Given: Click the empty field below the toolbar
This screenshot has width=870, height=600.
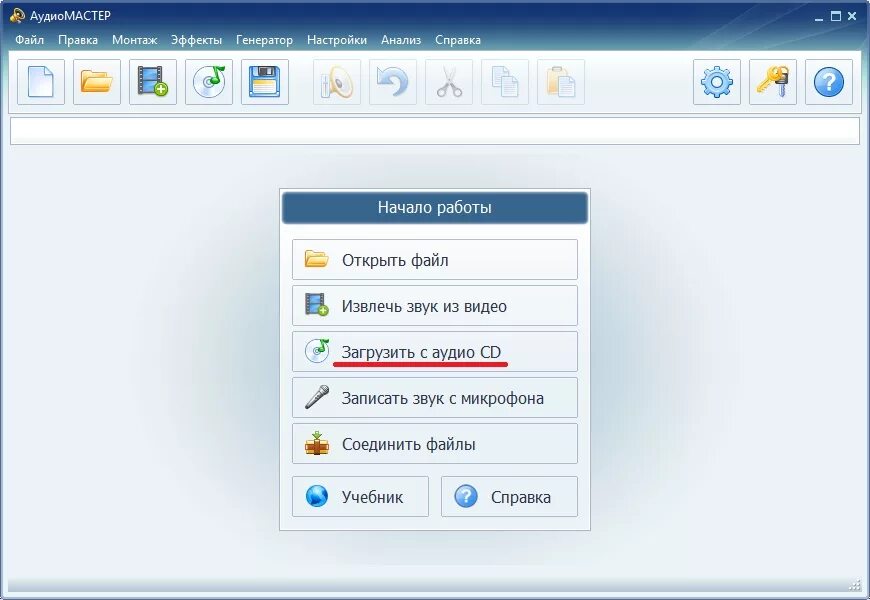Looking at the screenshot, I should tap(435, 131).
